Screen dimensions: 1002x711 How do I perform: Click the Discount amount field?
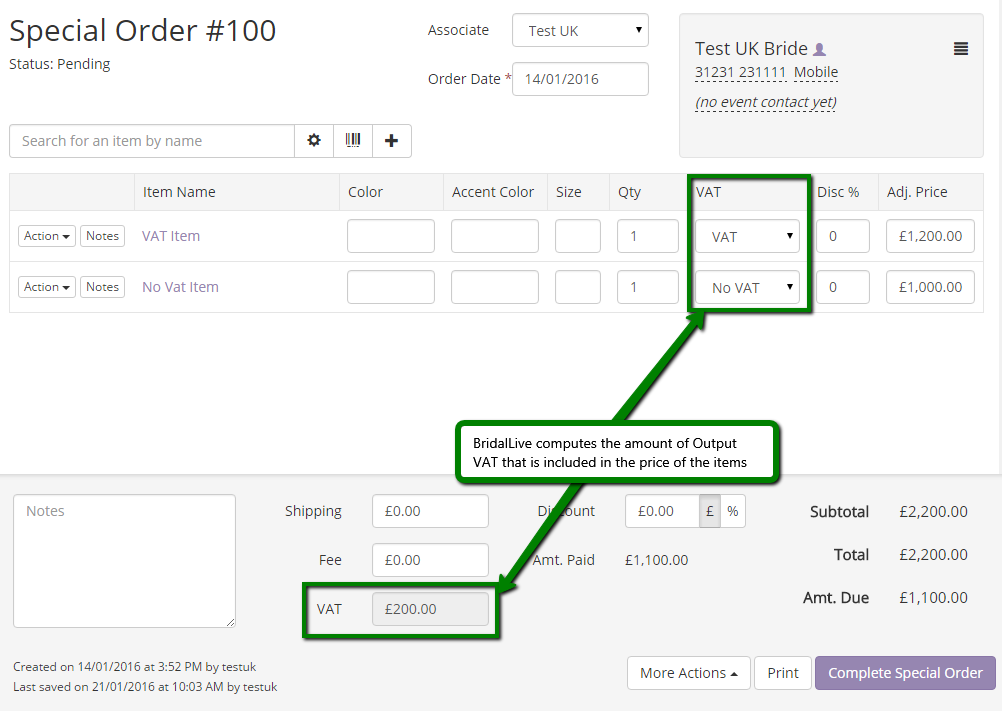tap(662, 511)
